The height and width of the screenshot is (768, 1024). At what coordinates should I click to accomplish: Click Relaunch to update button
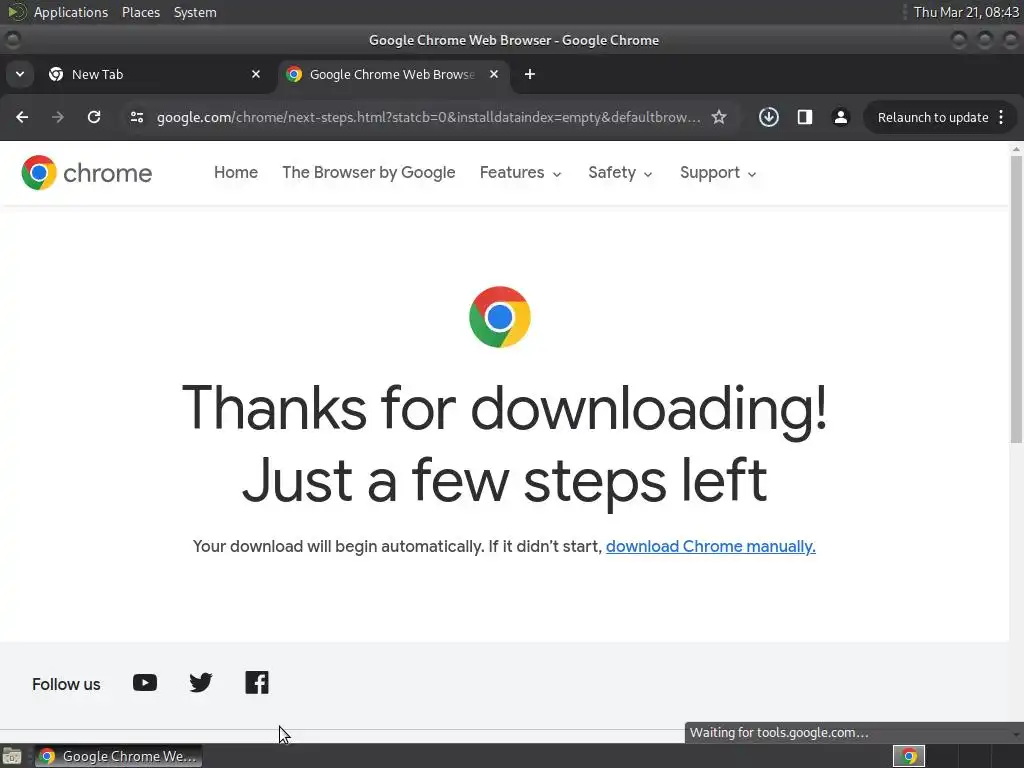pyautogui.click(x=933, y=118)
